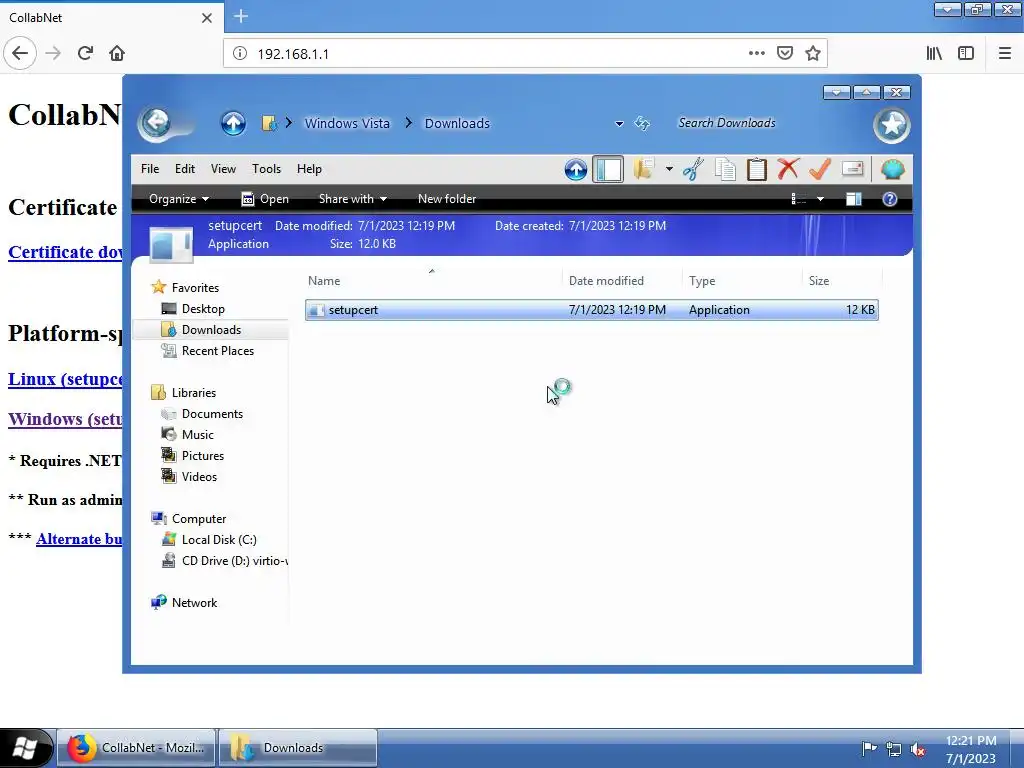The image size is (1024, 768).
Task: Click the Firefox home button
Action: click(x=117, y=53)
